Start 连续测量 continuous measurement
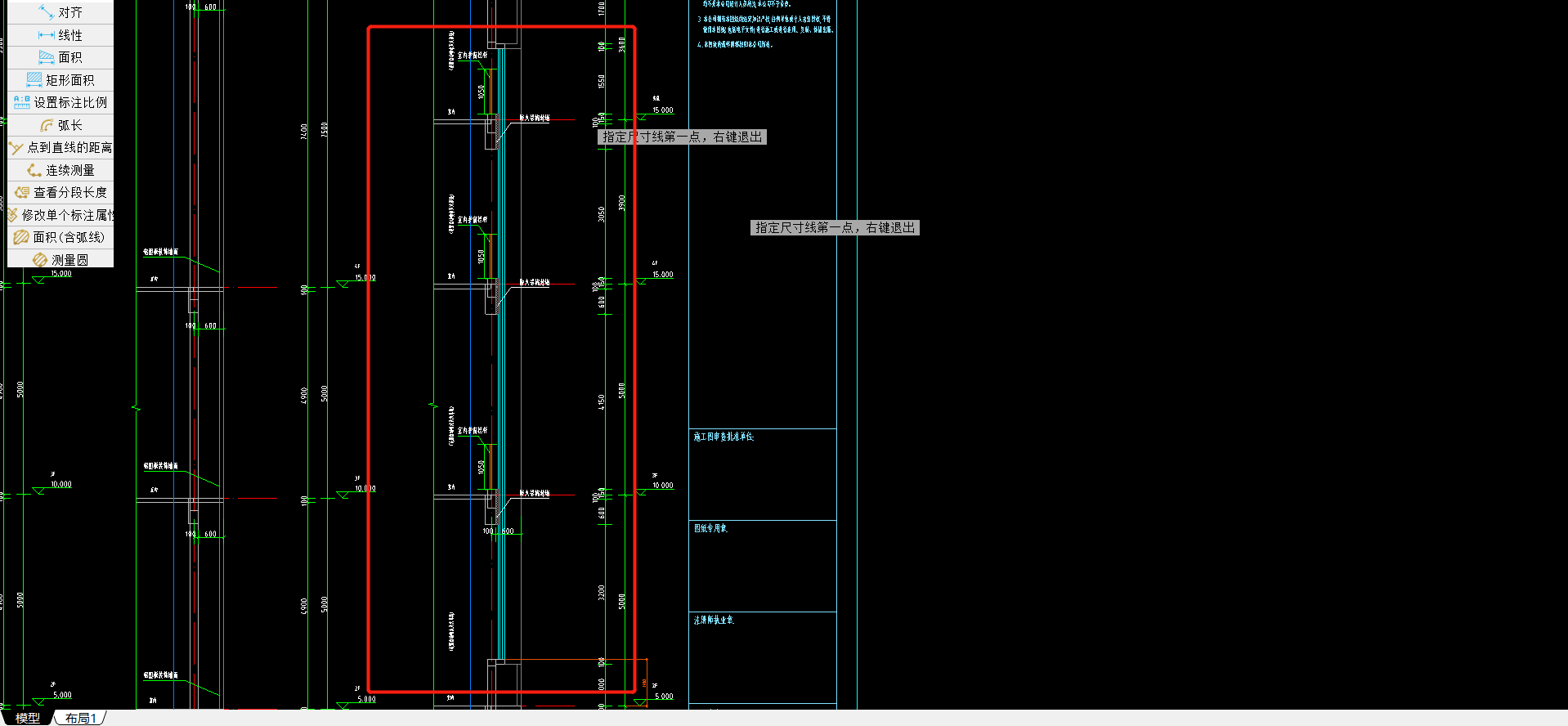The width and height of the screenshot is (1568, 726). 60,170
